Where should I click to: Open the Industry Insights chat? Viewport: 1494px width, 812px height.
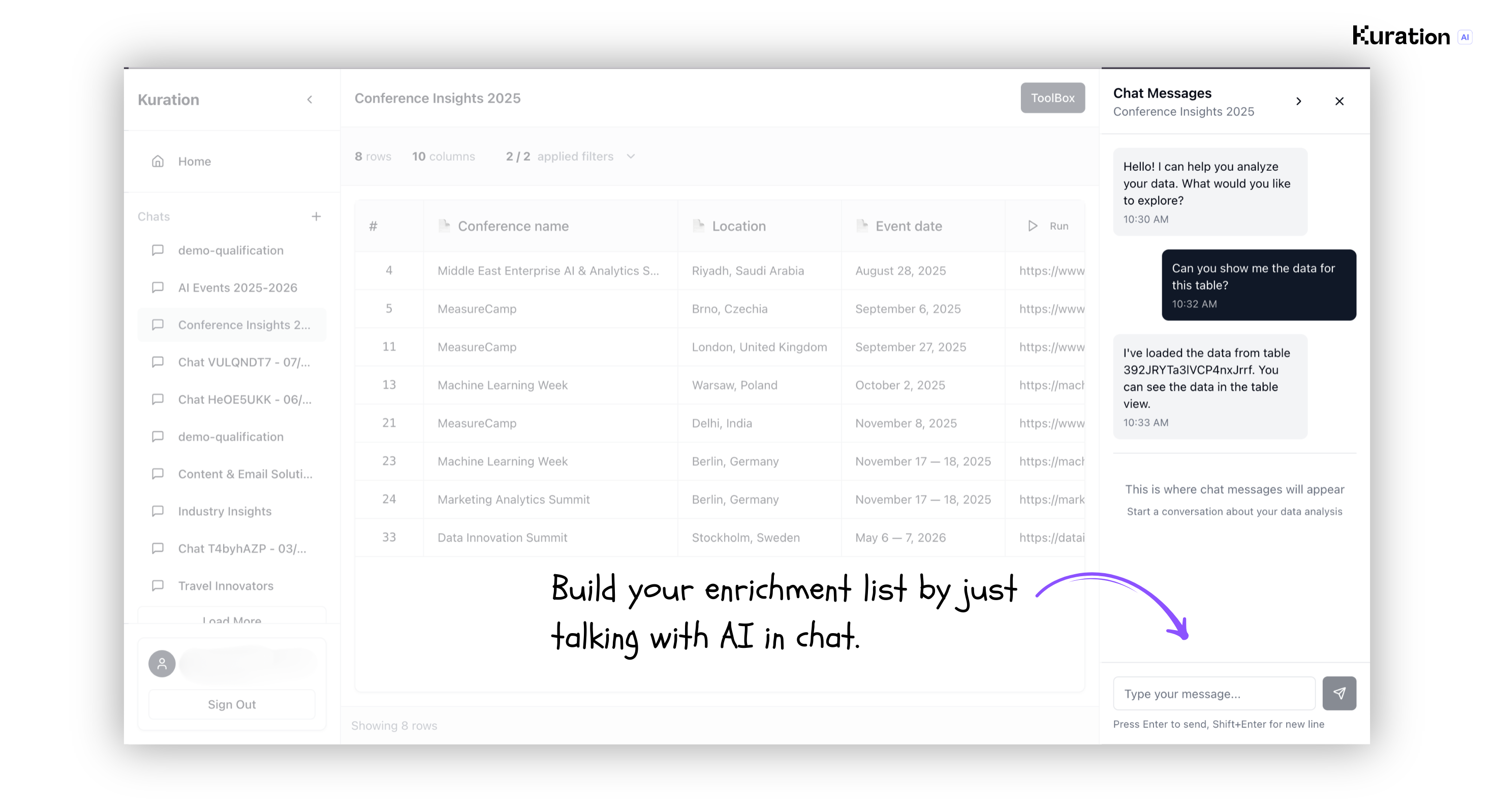(x=225, y=511)
